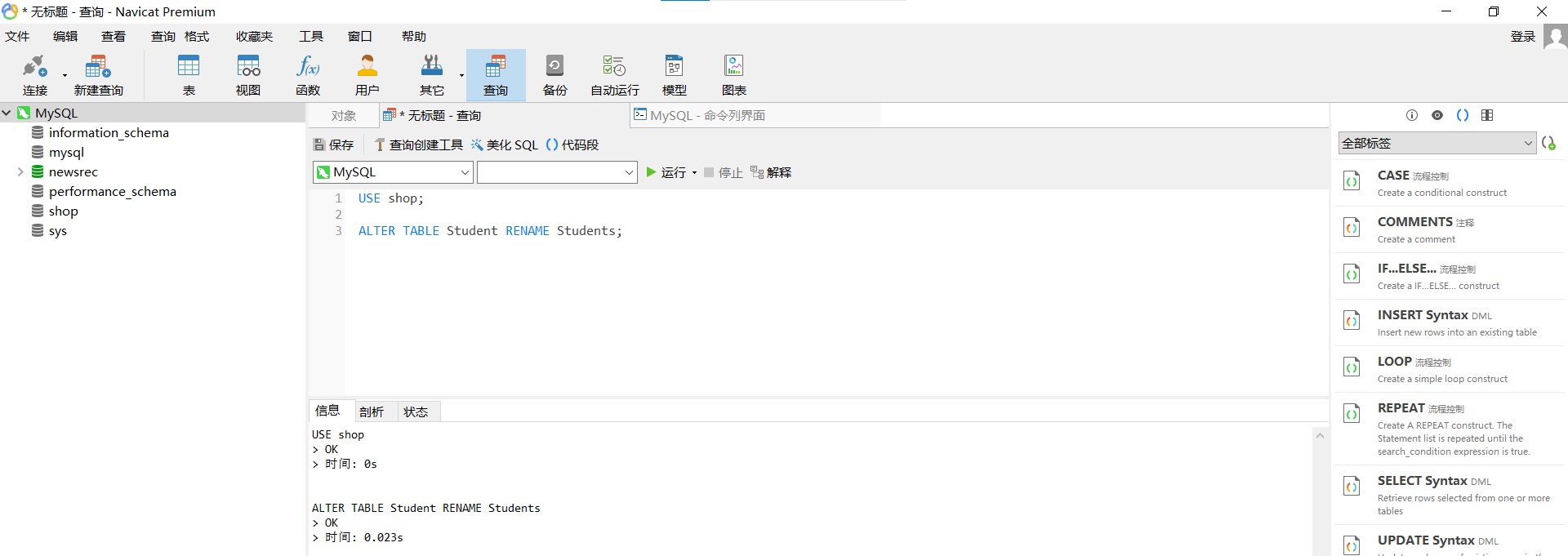Switch to MySQL command line interface tab

point(755,116)
